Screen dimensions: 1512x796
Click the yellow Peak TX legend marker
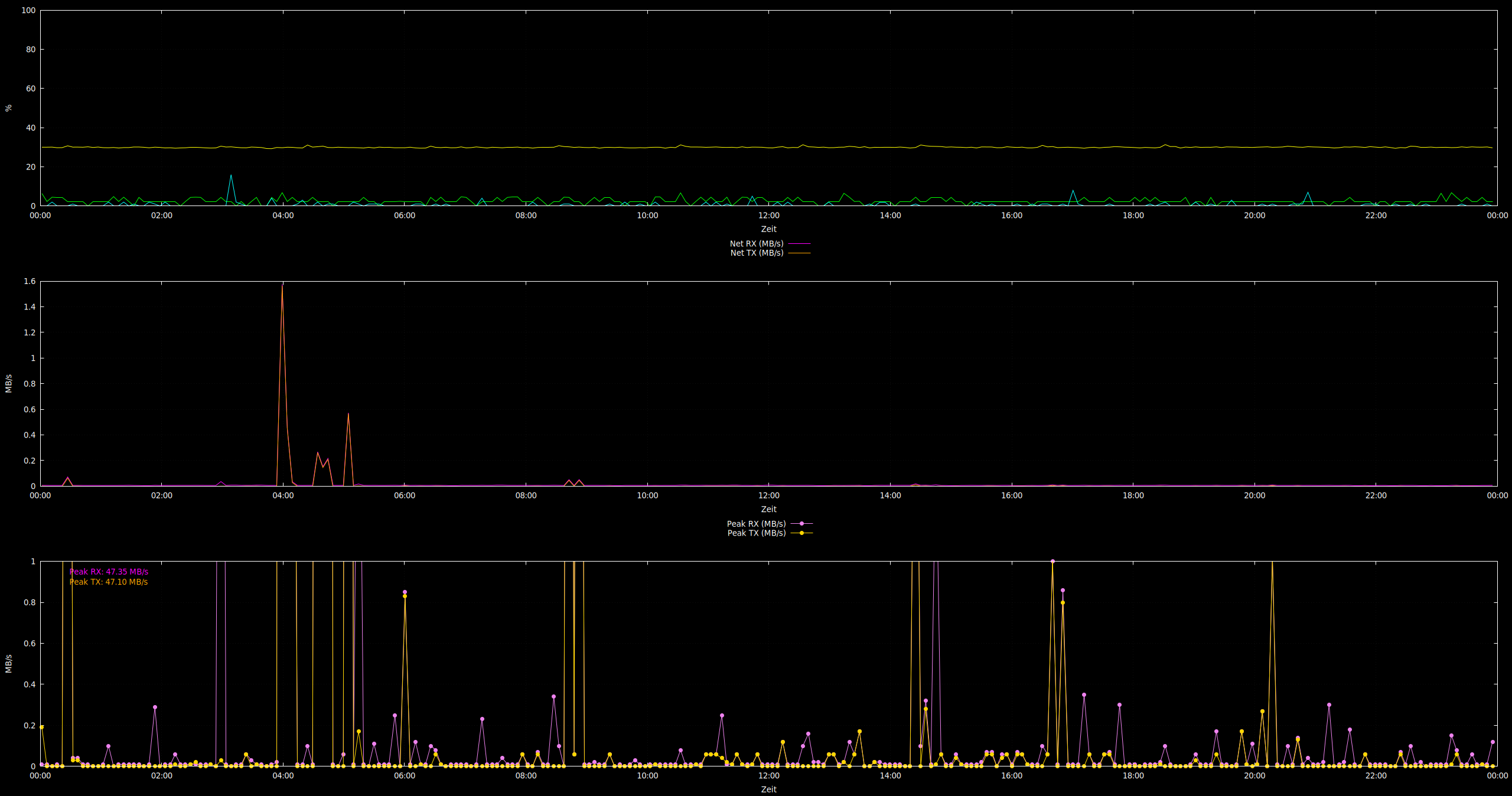pyautogui.click(x=801, y=533)
